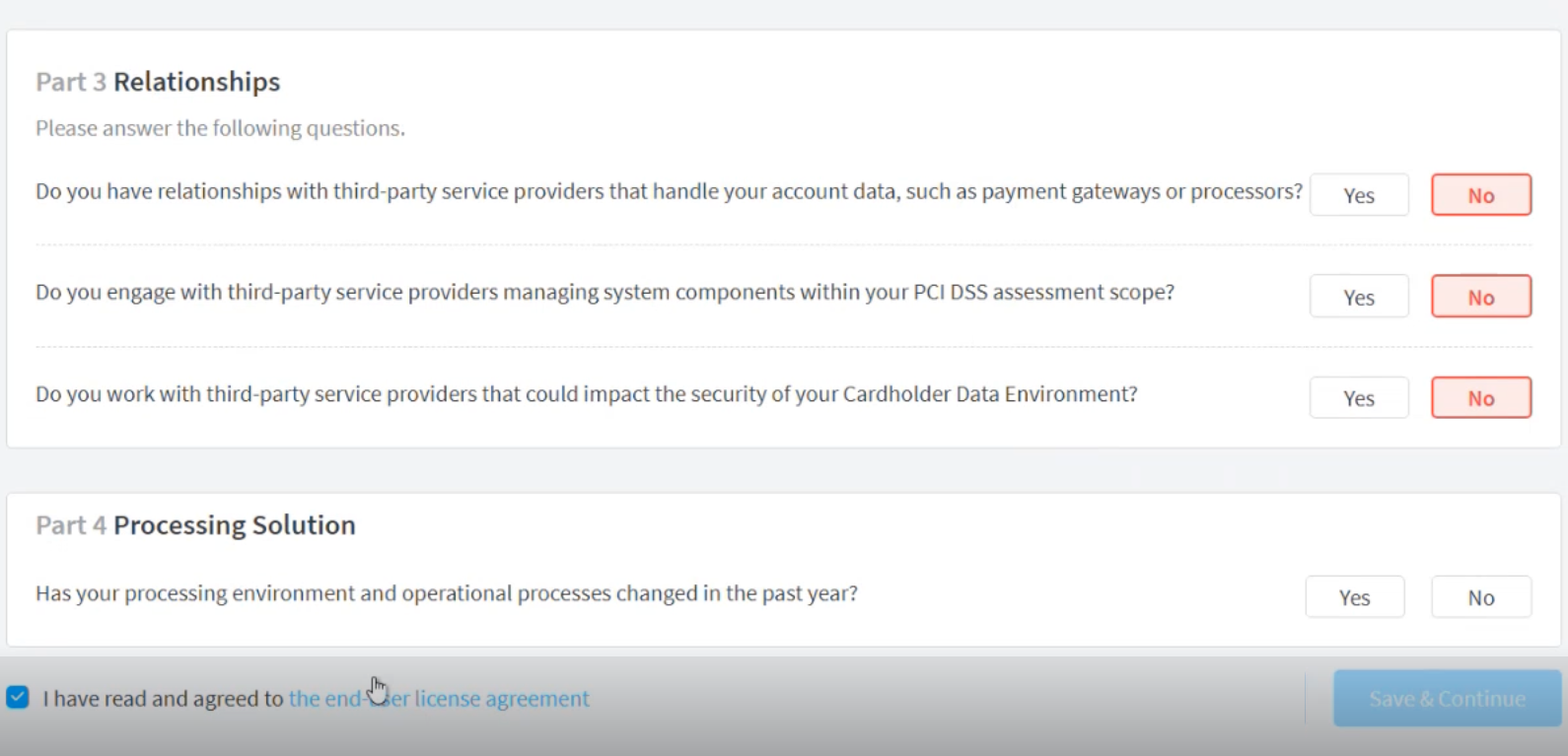Click the Part 3 Relationships heading
This screenshot has width=1568, height=756.
(158, 82)
